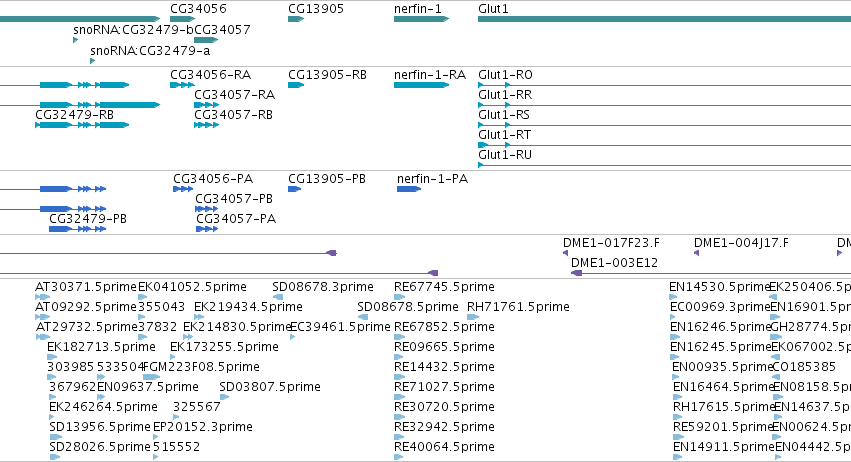This screenshot has height=462, width=851.
Task: Select the CG13905-PB protein glyph
Action: click(x=294, y=189)
